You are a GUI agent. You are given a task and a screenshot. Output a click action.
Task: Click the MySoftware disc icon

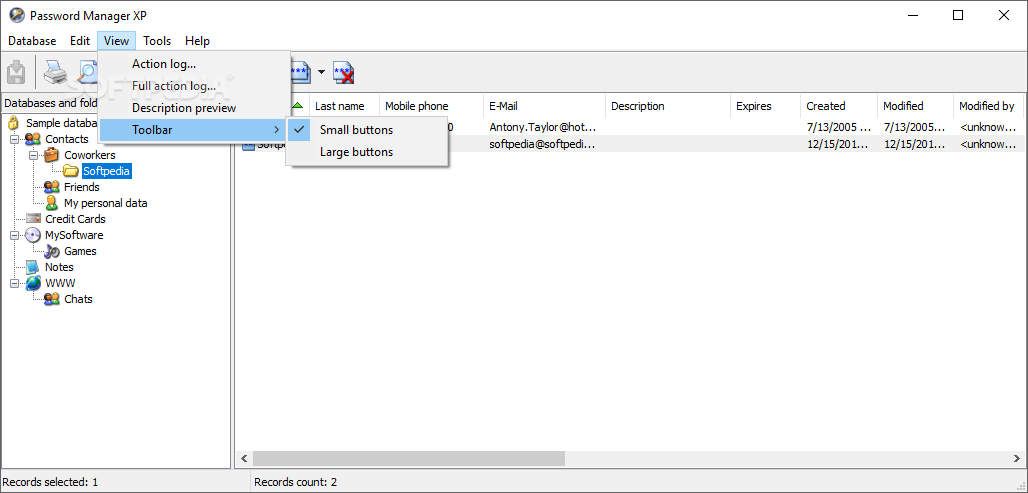(33, 235)
